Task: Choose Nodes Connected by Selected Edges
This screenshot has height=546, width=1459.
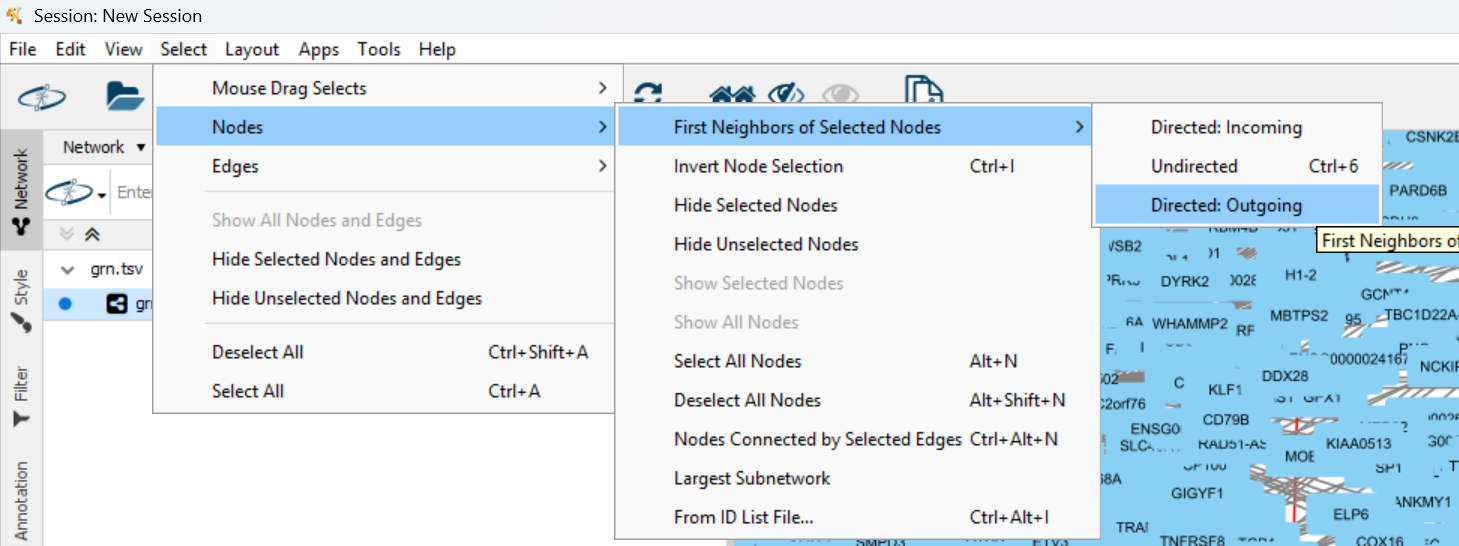Action: pyautogui.click(x=856, y=439)
